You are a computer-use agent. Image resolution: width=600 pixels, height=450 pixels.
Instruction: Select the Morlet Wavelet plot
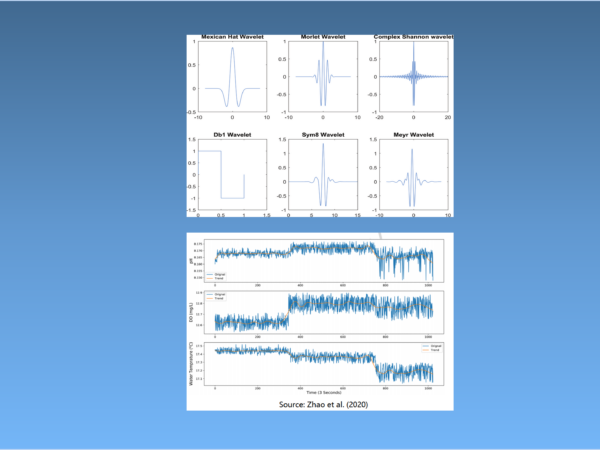pyautogui.click(x=322, y=79)
